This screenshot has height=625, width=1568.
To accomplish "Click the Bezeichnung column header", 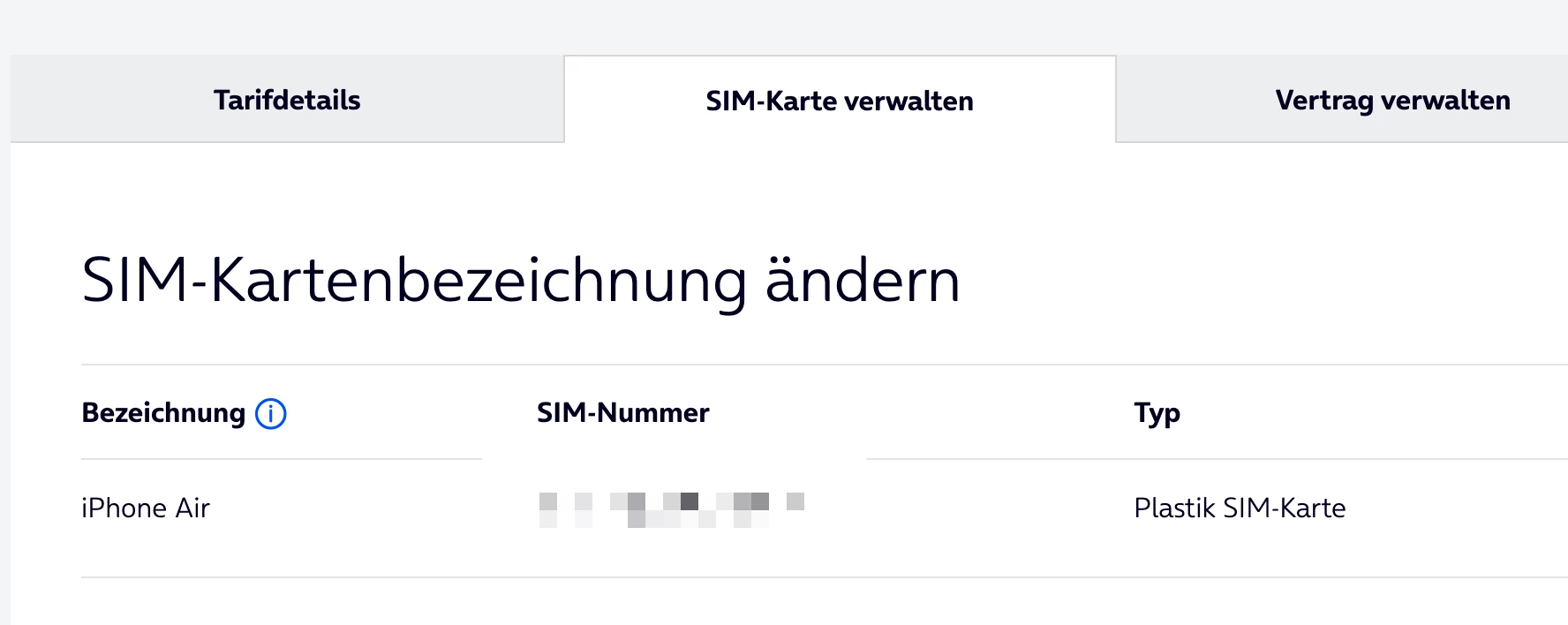I will click(x=163, y=413).
